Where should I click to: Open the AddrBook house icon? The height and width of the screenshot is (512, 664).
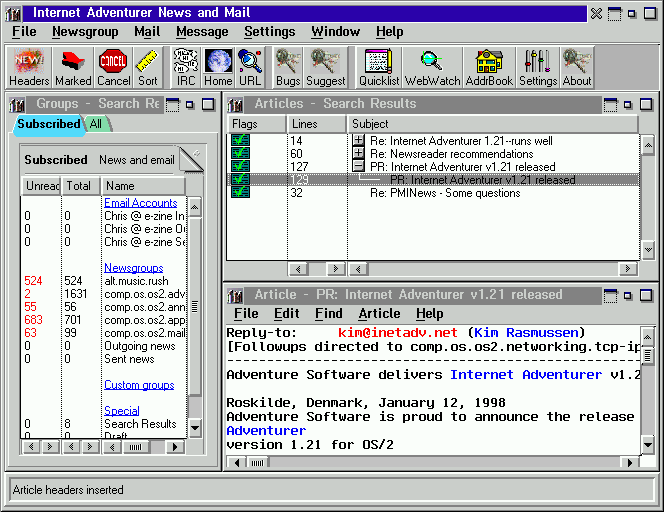tap(489, 68)
